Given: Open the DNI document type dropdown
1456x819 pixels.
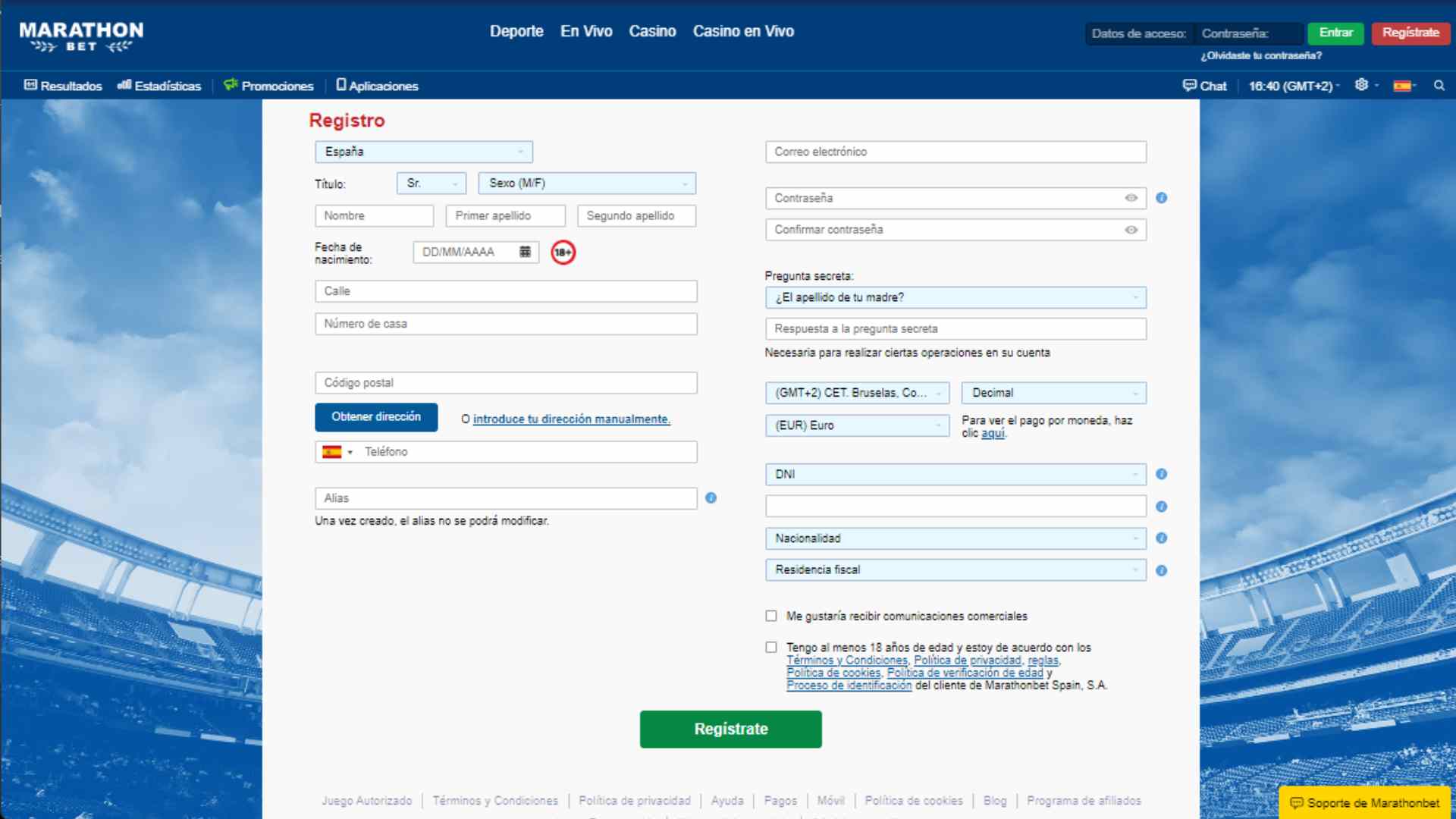Looking at the screenshot, I should [955, 474].
